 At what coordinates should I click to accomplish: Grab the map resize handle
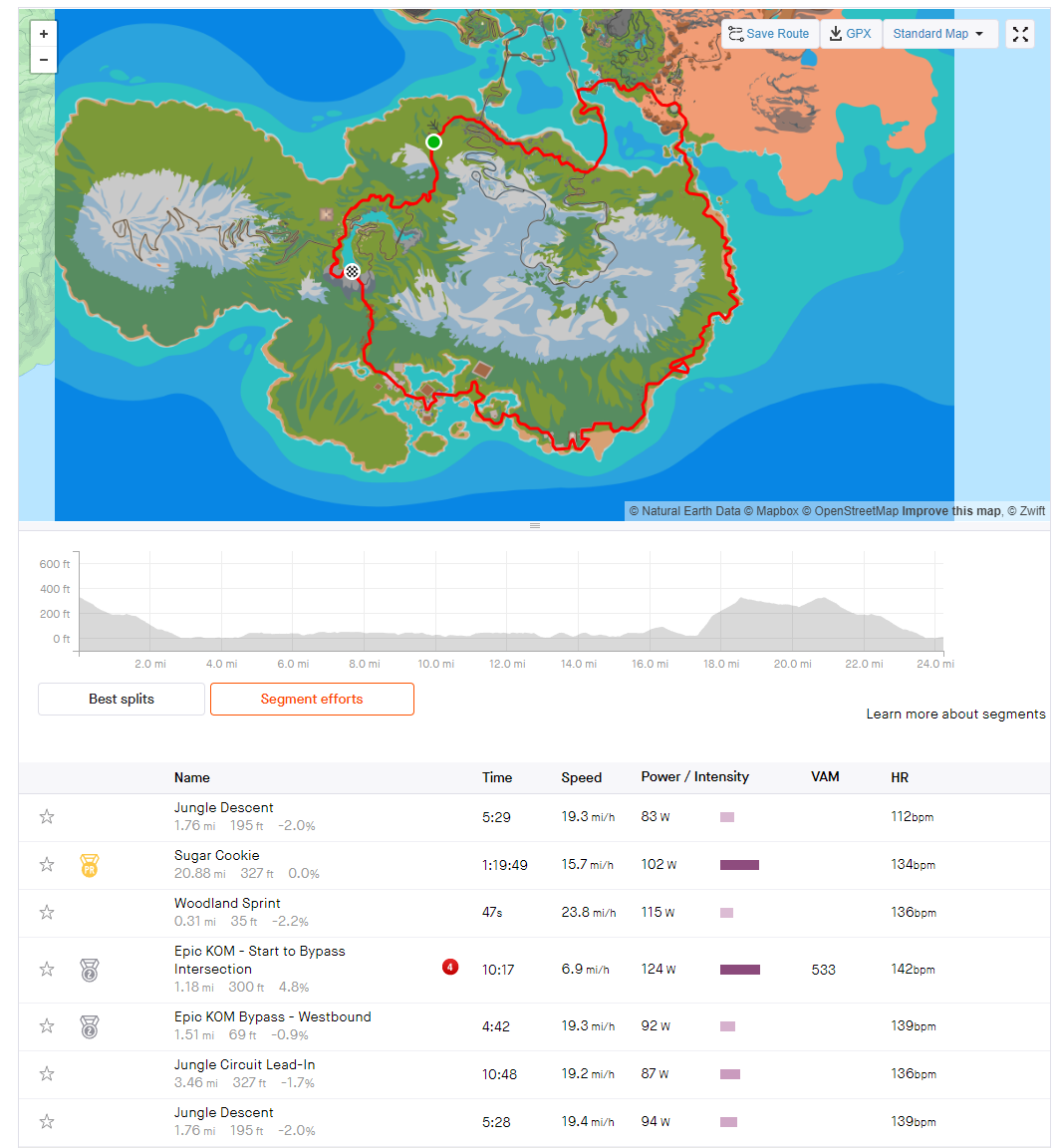point(534,526)
